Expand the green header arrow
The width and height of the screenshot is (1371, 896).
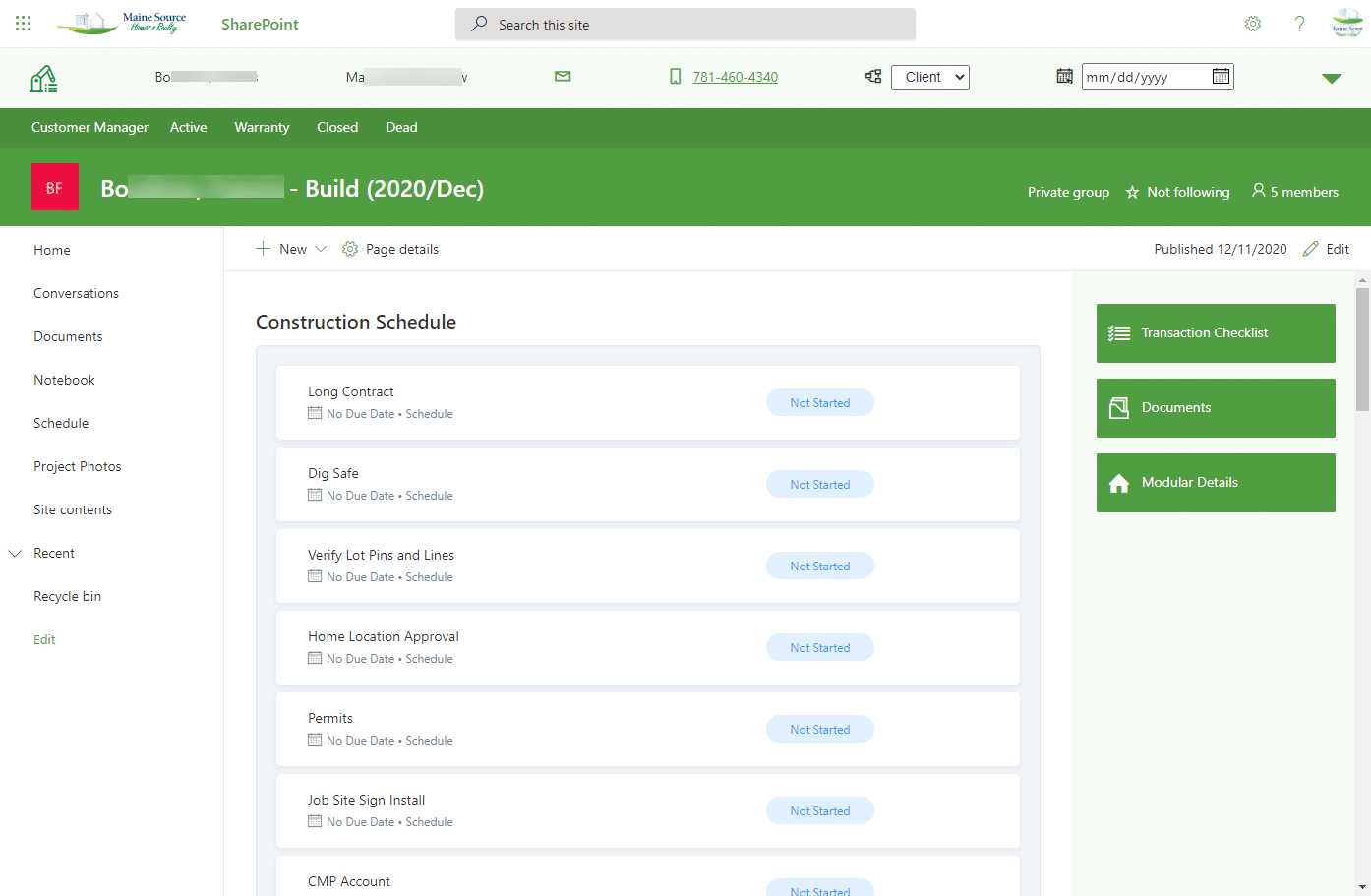pos(1332,79)
